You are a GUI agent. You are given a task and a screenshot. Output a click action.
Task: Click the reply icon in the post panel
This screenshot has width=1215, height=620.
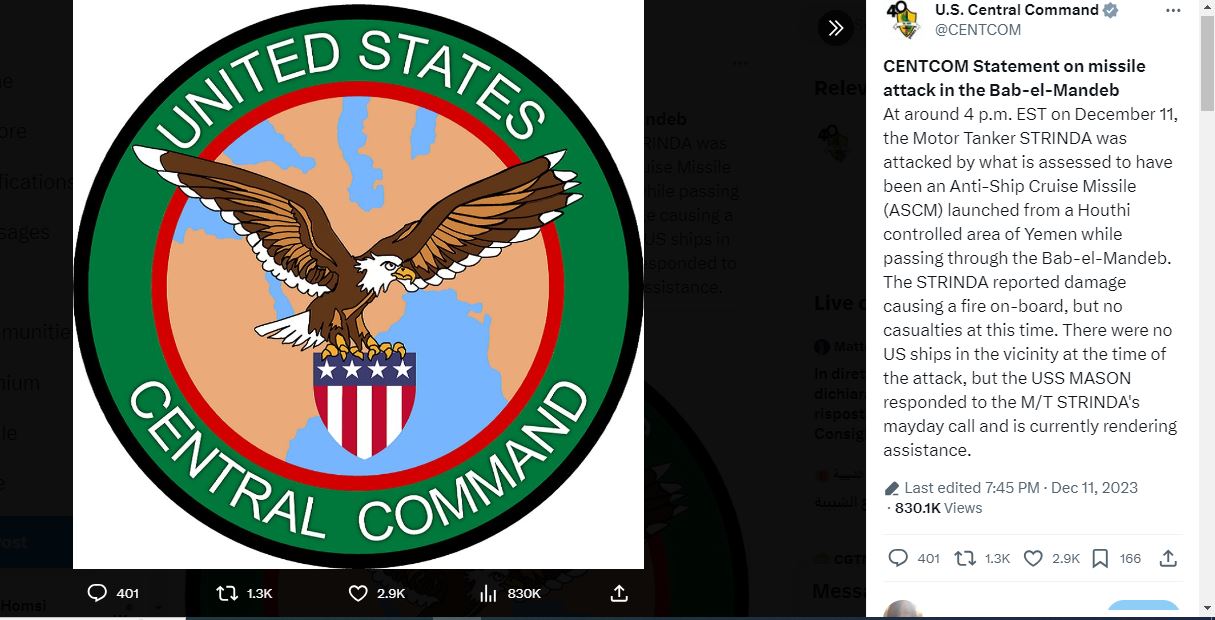[x=898, y=558]
